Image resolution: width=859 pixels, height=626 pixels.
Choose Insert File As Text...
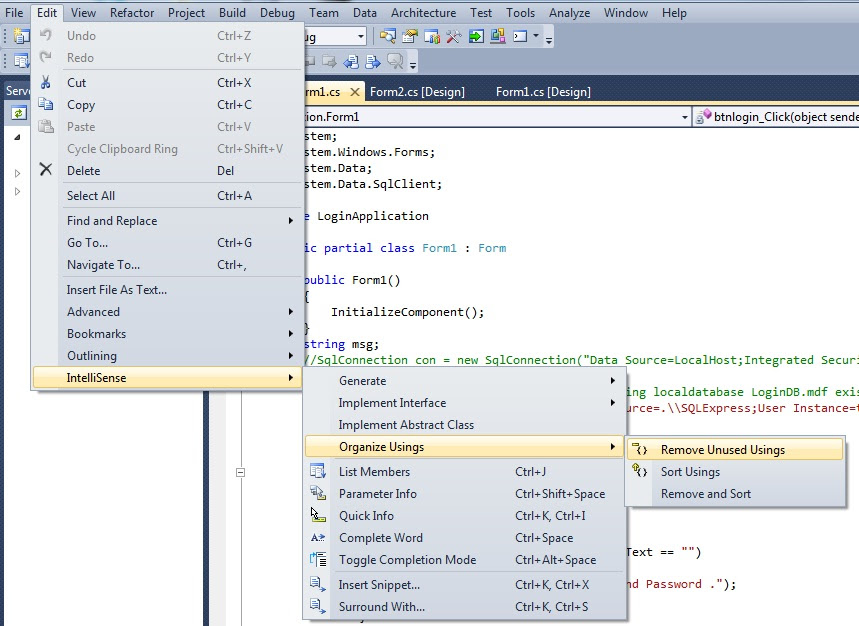click(167, 290)
